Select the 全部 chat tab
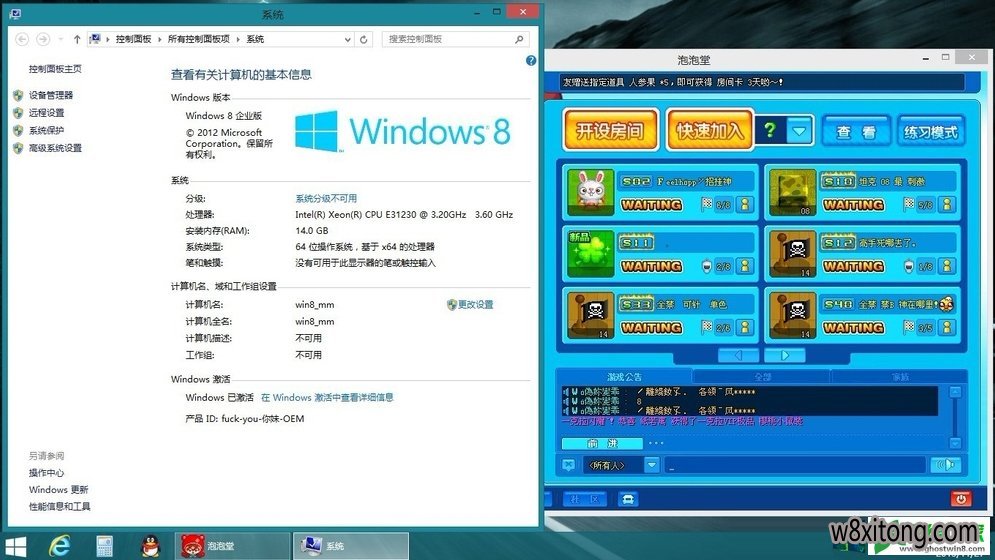 (763, 377)
